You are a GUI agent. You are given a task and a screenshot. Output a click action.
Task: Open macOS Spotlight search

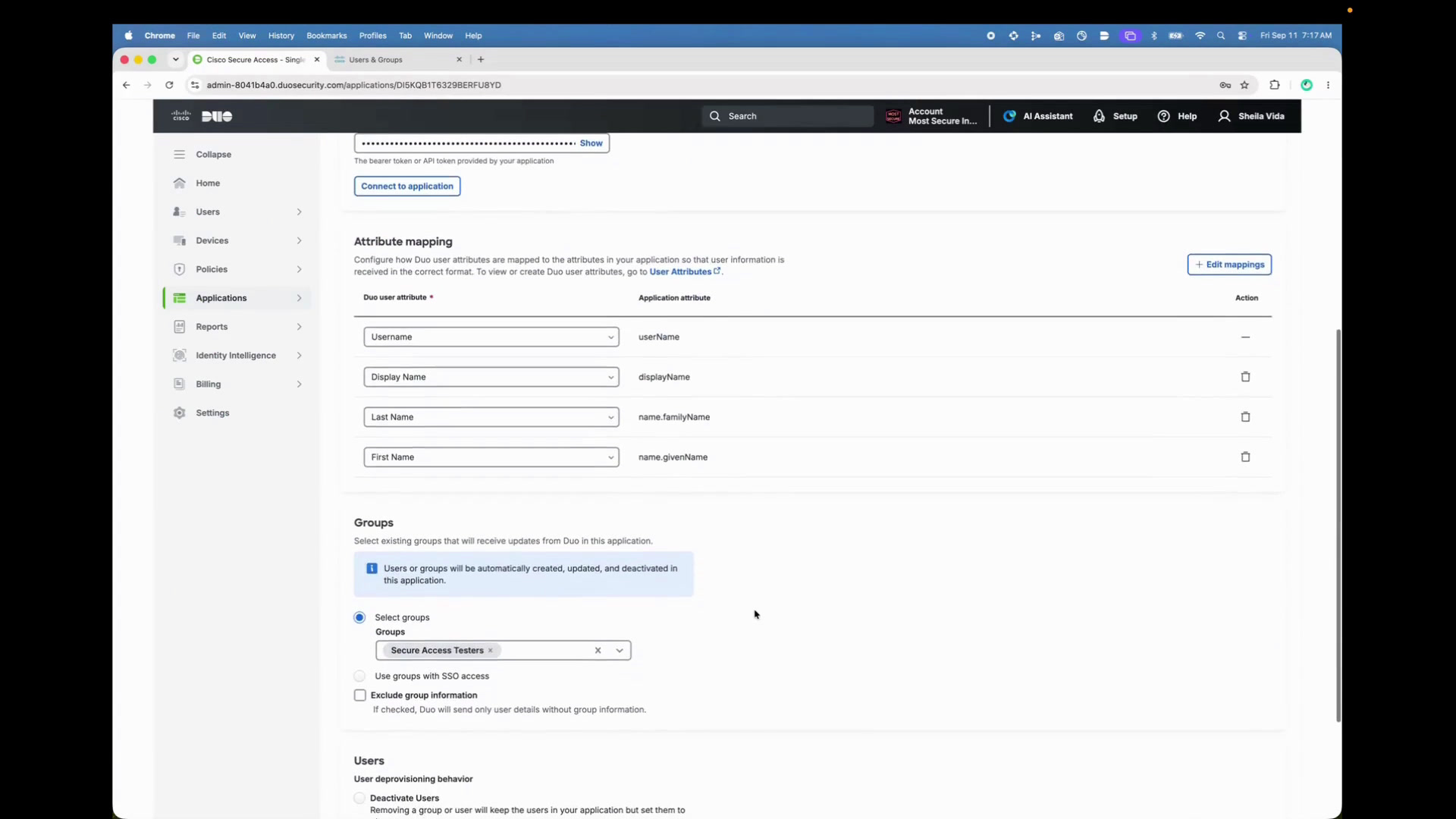coord(1221,36)
